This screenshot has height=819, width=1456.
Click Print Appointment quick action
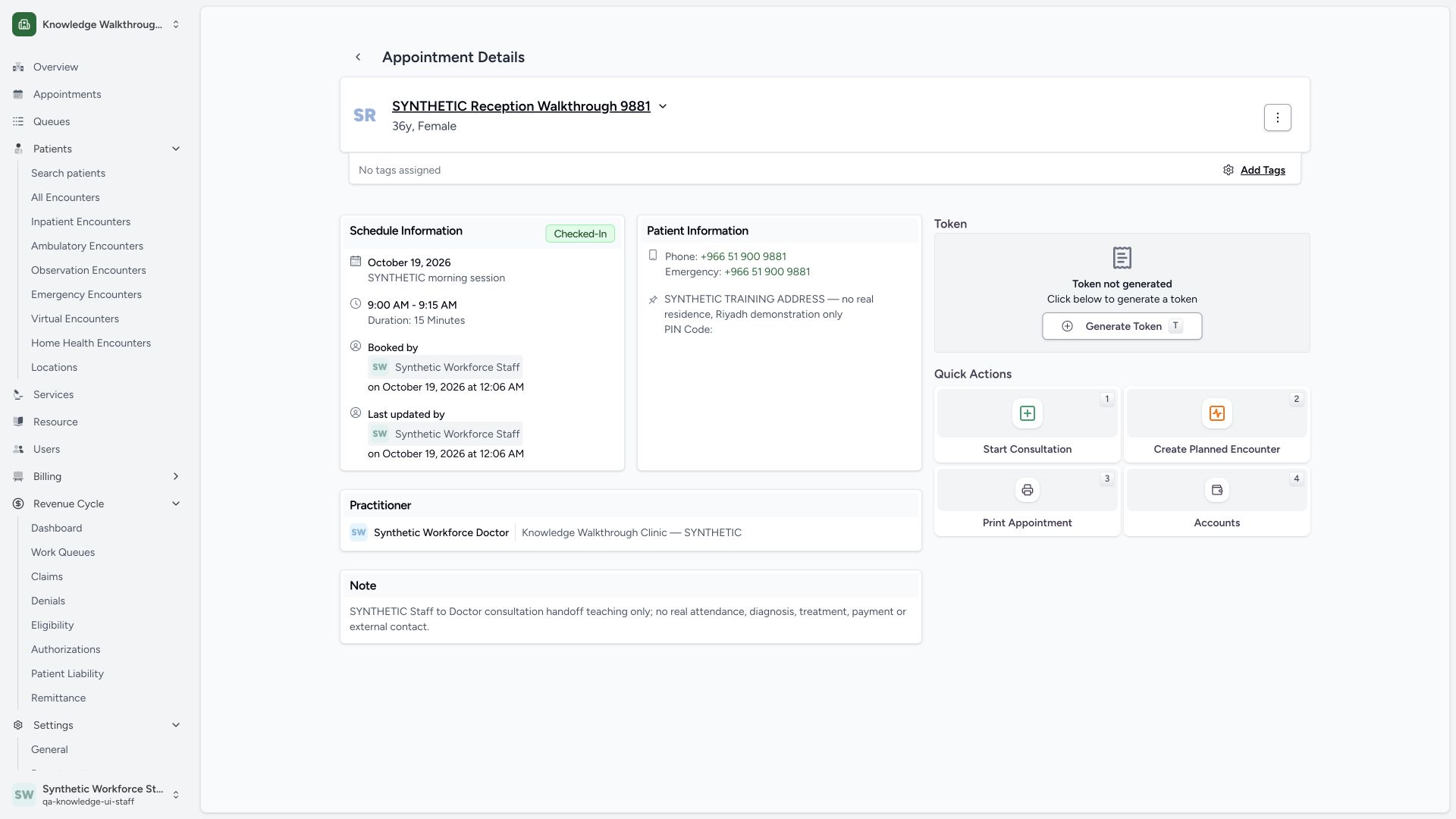point(1027,502)
